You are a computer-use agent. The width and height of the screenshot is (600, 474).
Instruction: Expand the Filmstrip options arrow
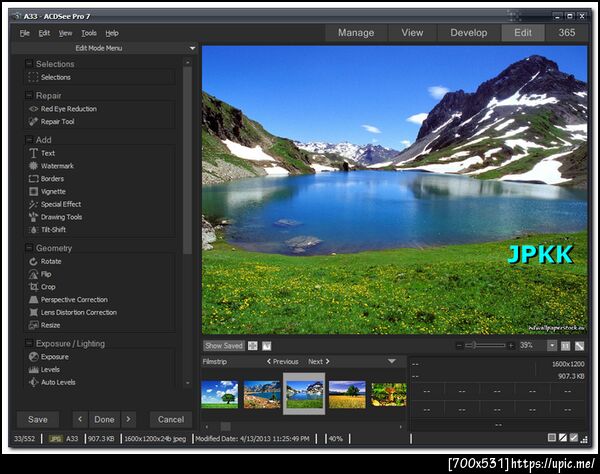pyautogui.click(x=391, y=361)
